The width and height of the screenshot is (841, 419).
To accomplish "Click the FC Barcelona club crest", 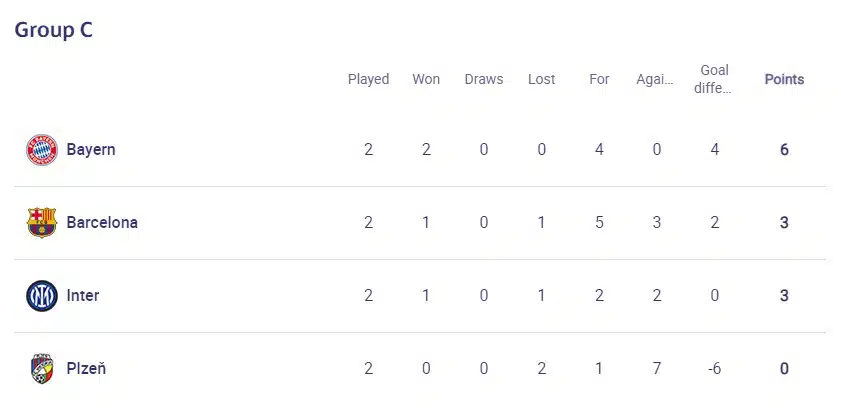I will click(42, 222).
